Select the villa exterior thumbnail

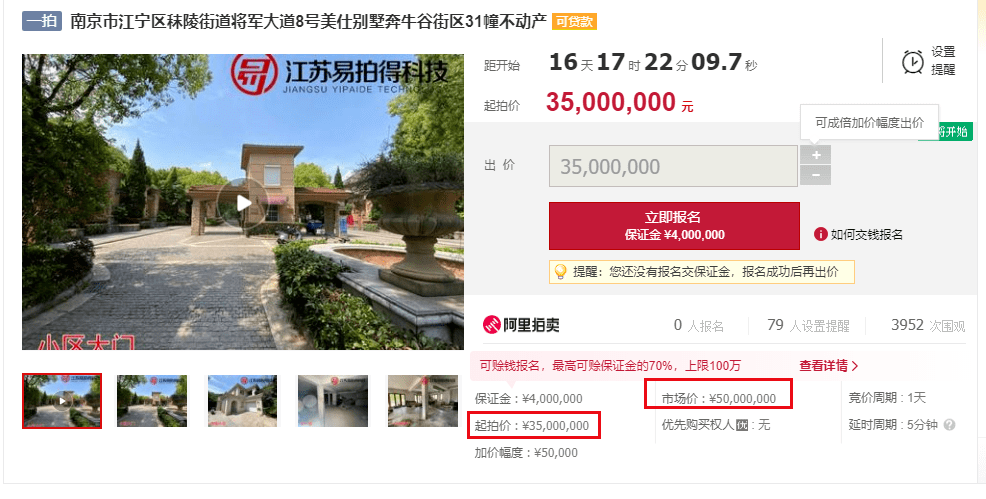pos(242,401)
